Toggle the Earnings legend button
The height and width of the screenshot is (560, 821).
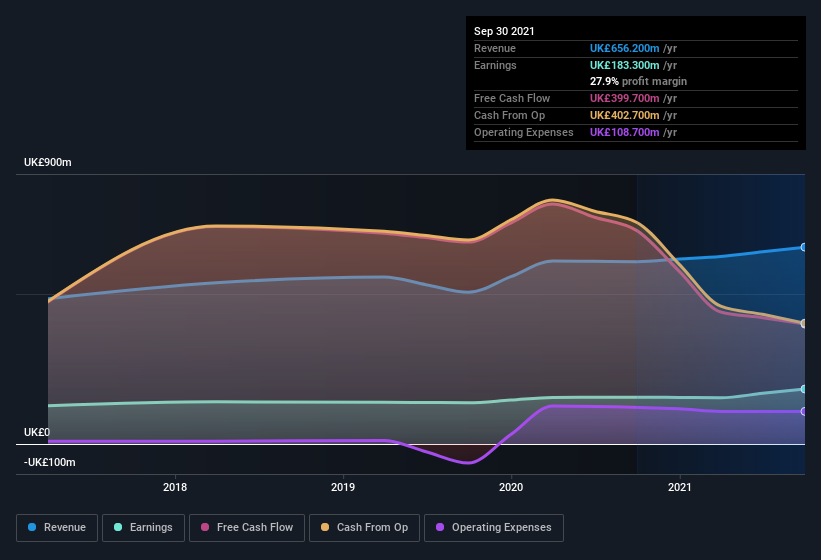pos(143,528)
